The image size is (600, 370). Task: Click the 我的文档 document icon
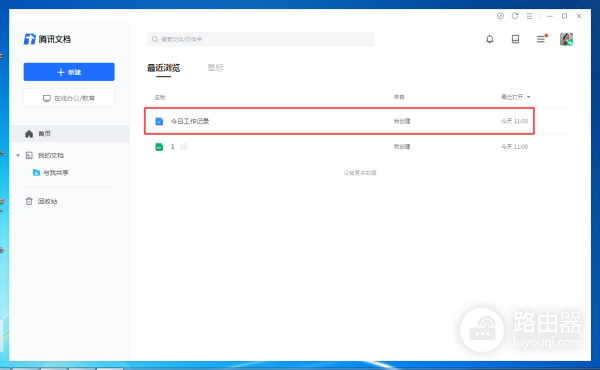tap(29, 155)
